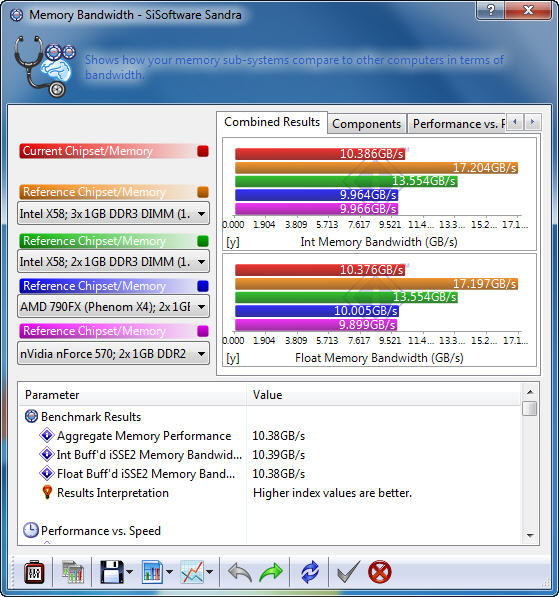Click the 10.39GB/s value cell

click(x=279, y=455)
